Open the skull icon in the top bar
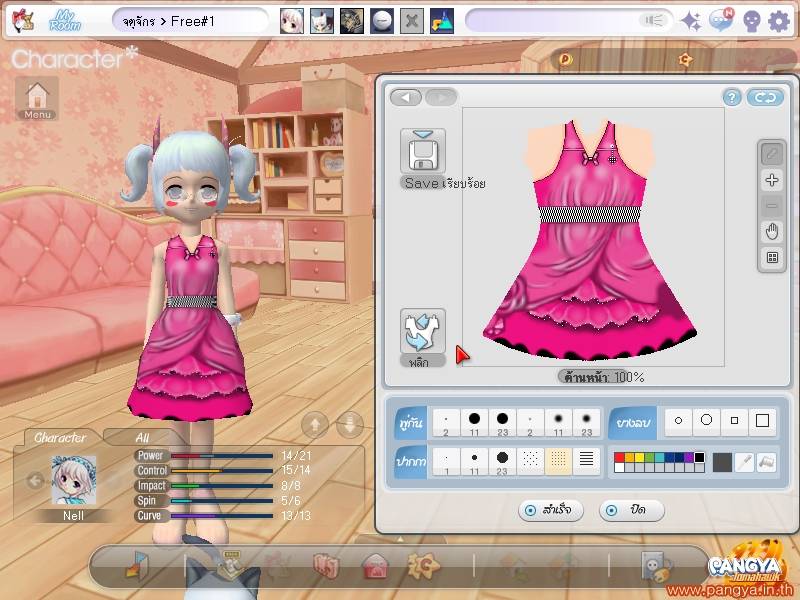 click(x=751, y=21)
